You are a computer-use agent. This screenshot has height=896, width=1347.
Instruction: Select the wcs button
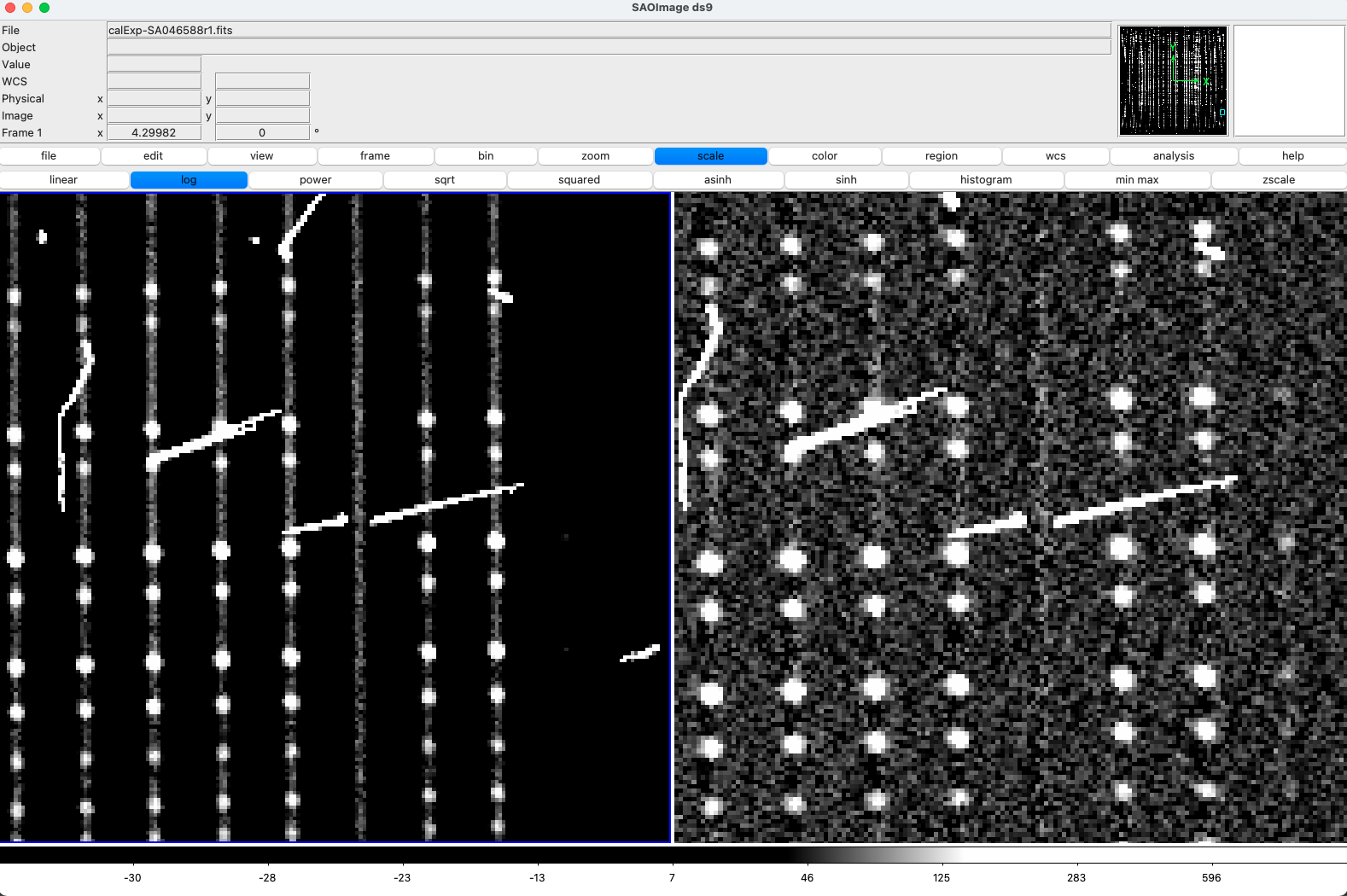click(1055, 156)
